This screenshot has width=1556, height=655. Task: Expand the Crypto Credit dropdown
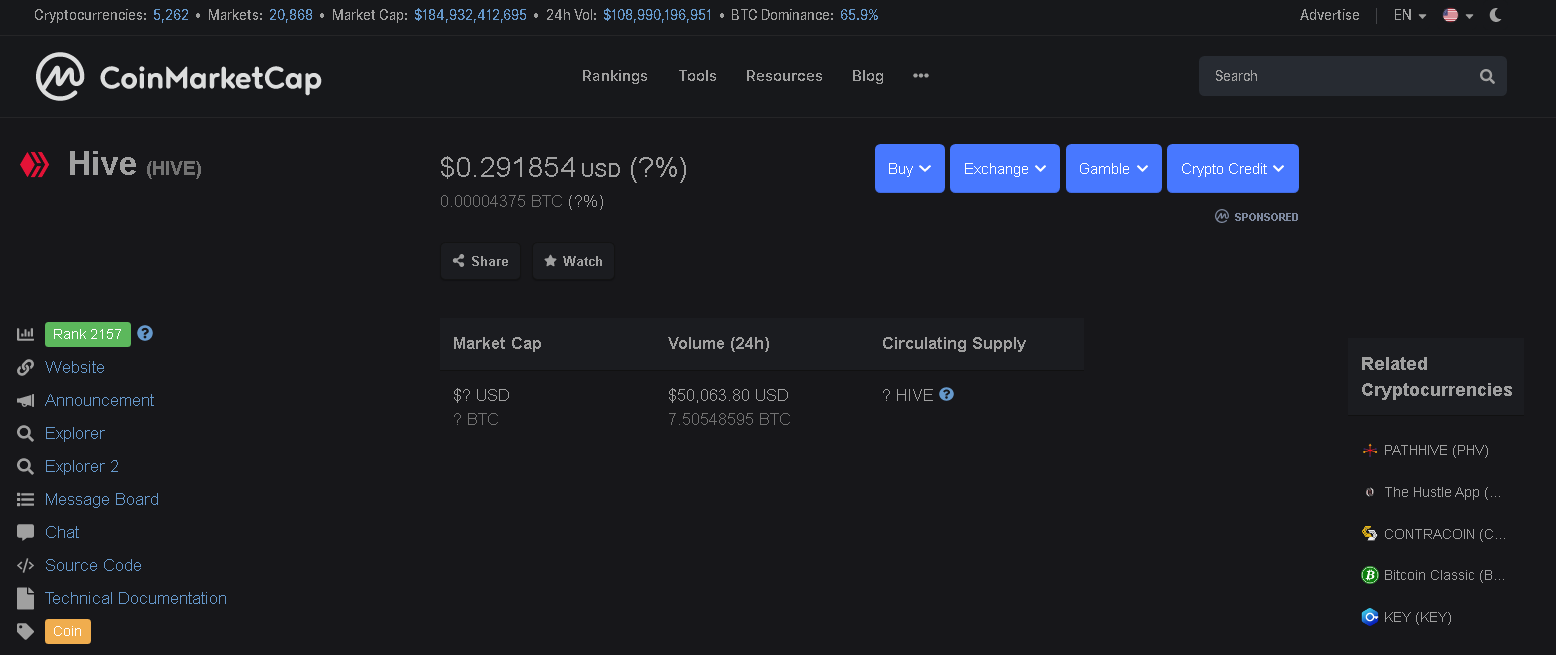1232,168
